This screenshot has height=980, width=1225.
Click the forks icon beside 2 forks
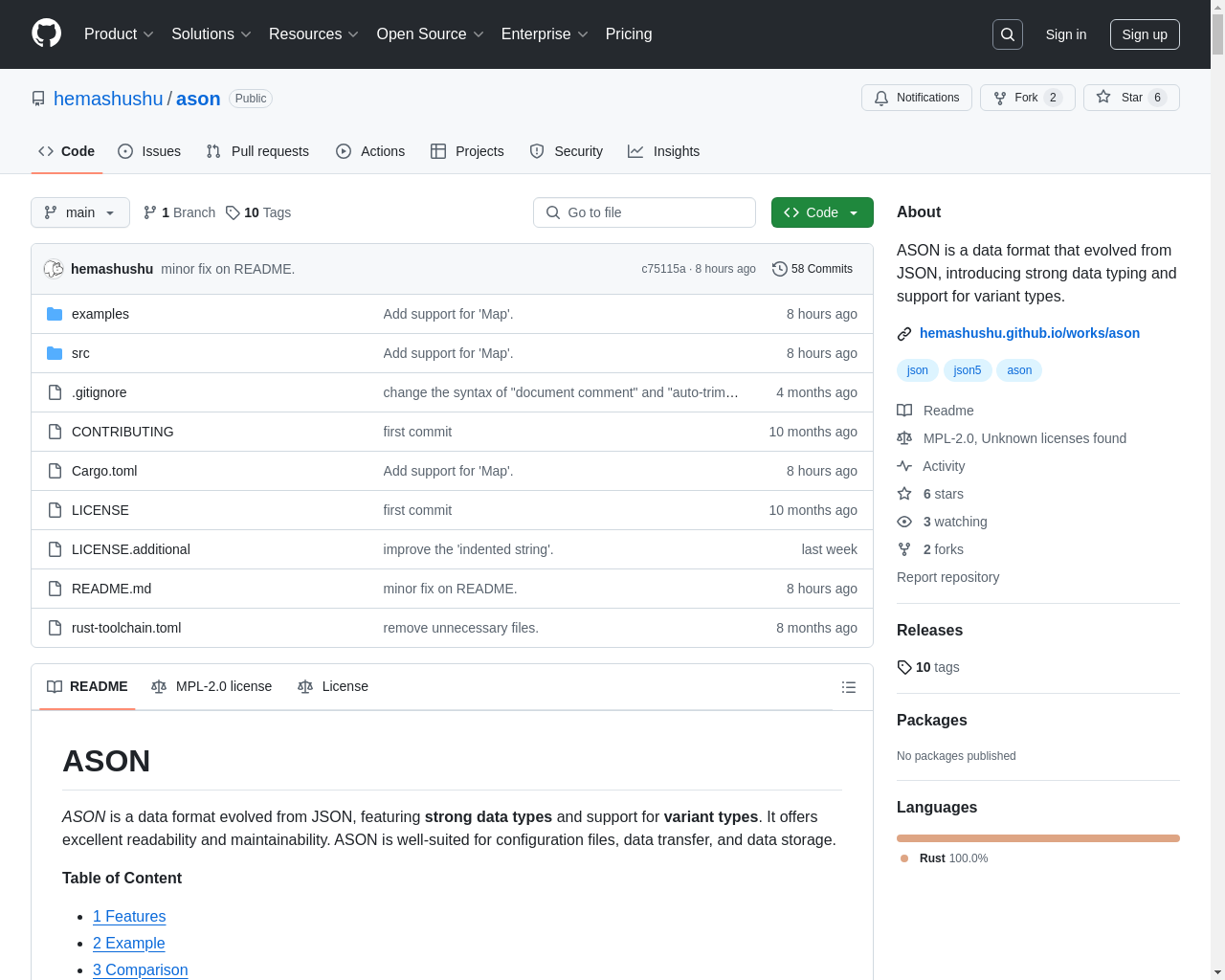[x=904, y=549]
